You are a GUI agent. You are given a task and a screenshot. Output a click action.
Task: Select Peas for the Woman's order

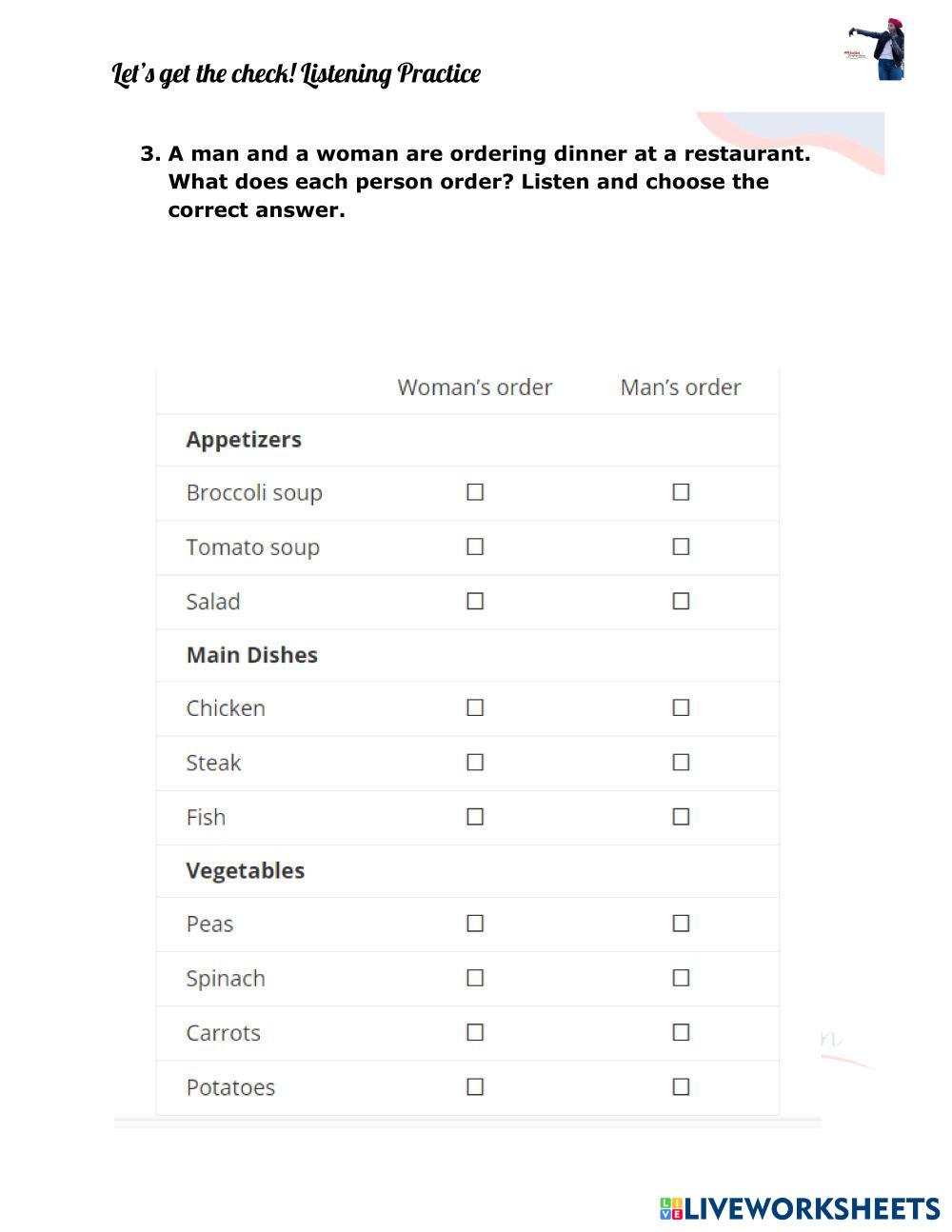[x=475, y=924]
